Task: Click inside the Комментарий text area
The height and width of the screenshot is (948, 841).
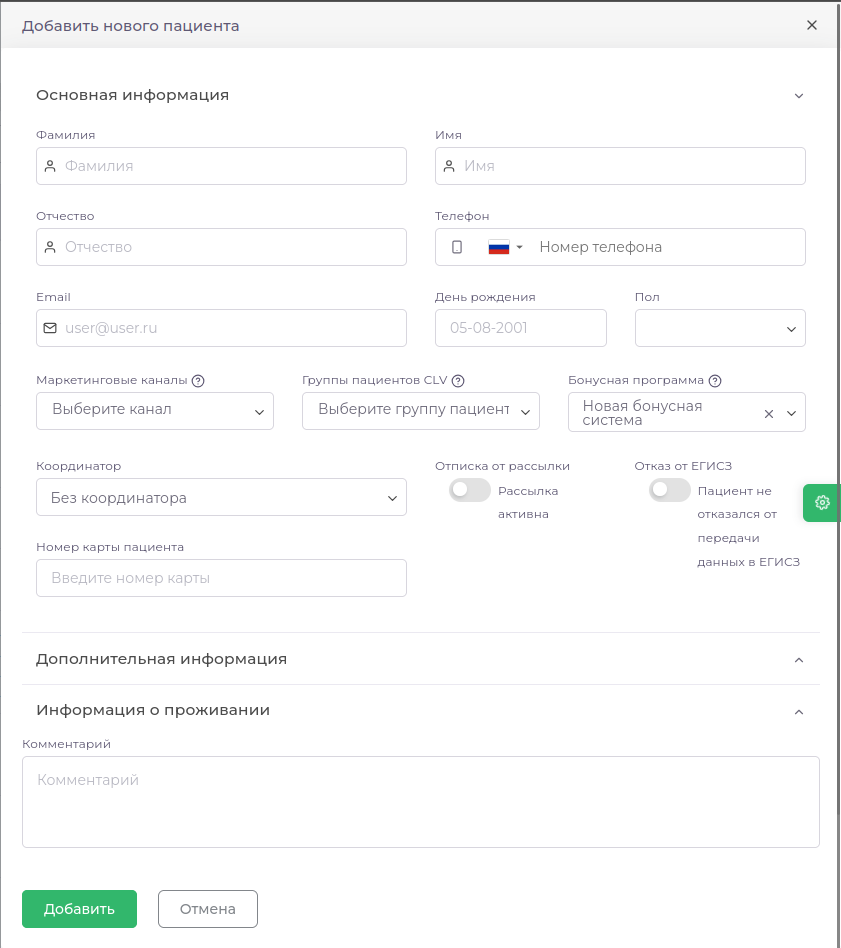Action: pos(420,800)
